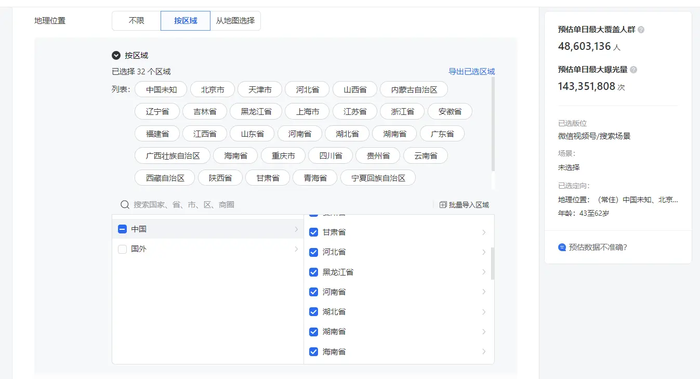Click the 143,351,808 exposure value
Viewport: 700px width, 379px height.
click(x=587, y=86)
